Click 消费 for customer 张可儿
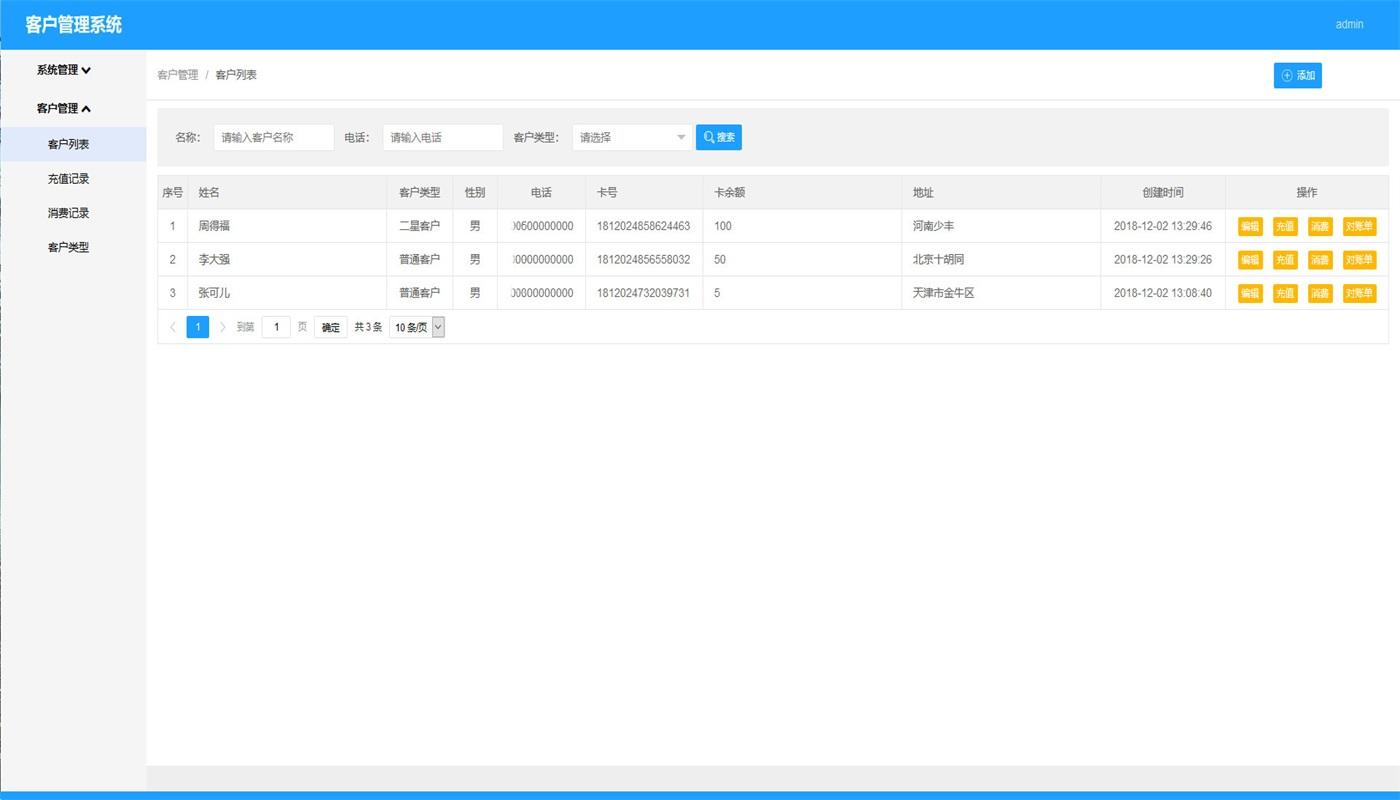1400x800 pixels. [x=1320, y=294]
